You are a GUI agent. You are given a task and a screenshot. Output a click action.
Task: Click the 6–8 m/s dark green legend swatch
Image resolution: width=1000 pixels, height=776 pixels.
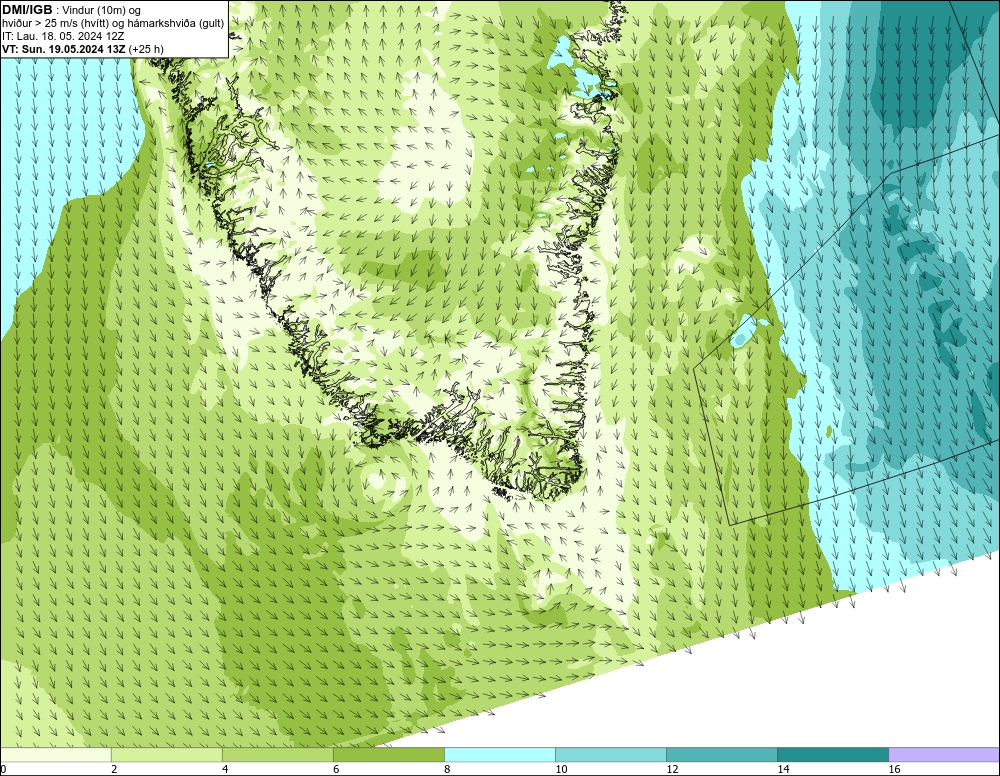pos(389,755)
